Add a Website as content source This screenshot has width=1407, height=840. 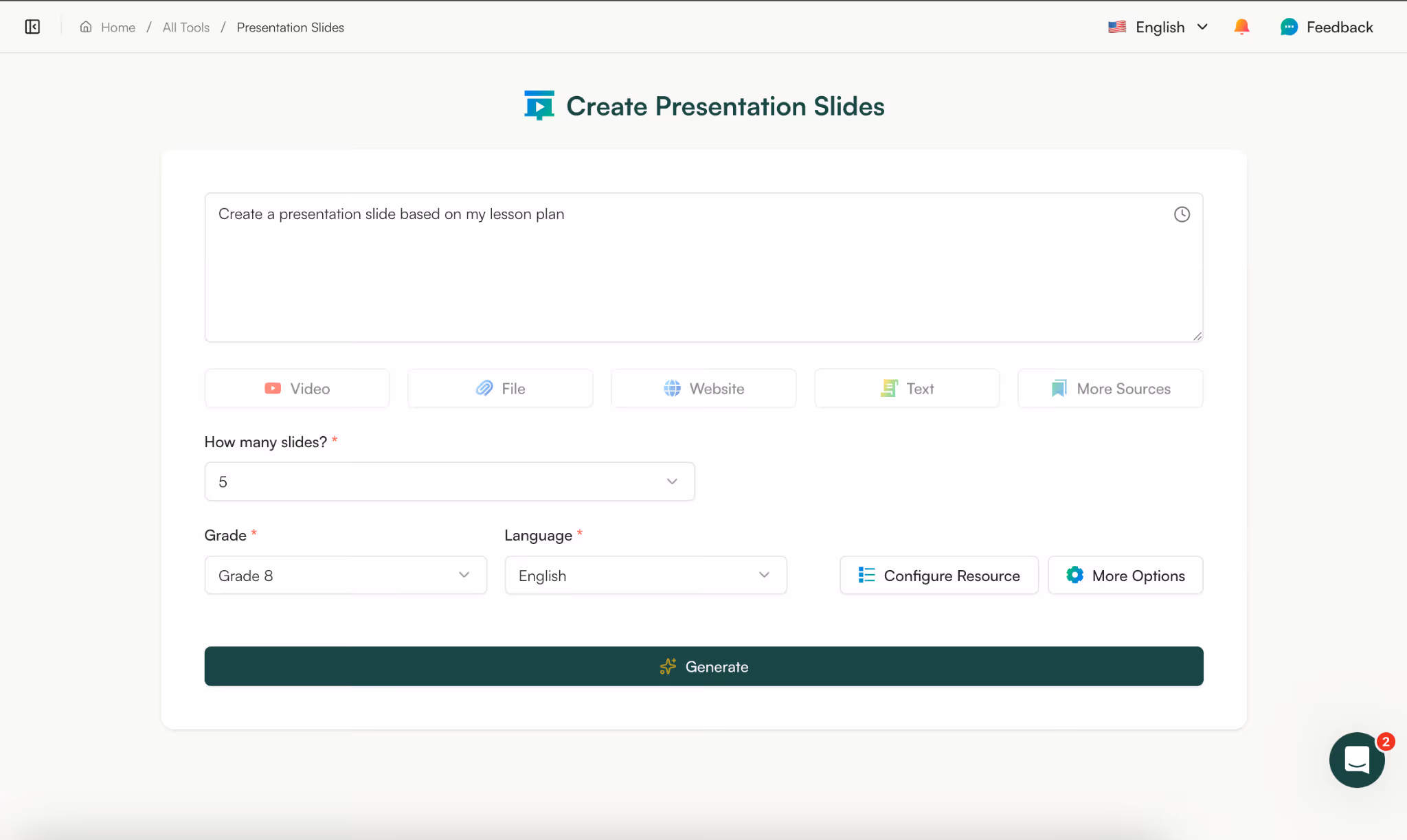pos(703,388)
